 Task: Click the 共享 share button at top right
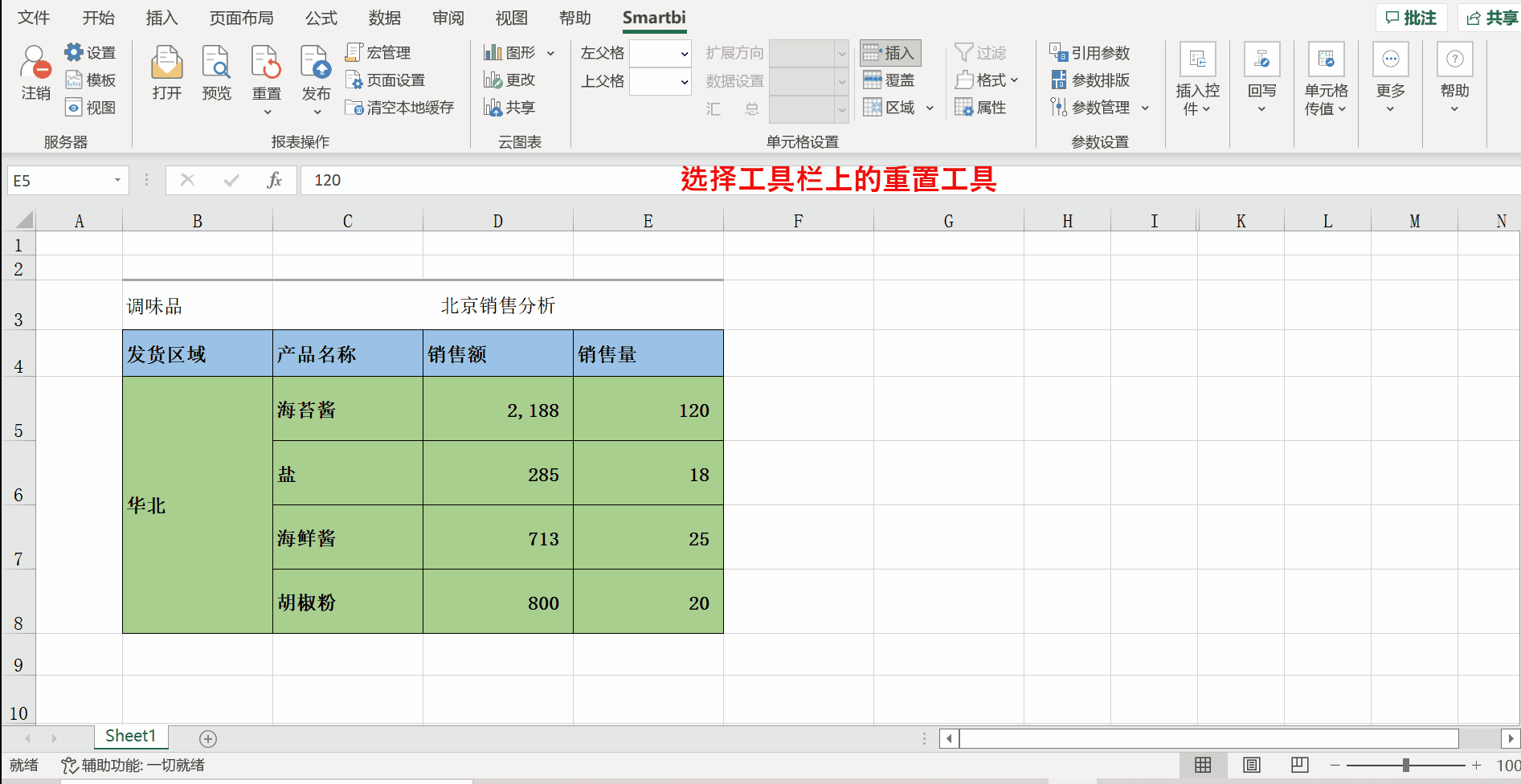(x=1490, y=18)
